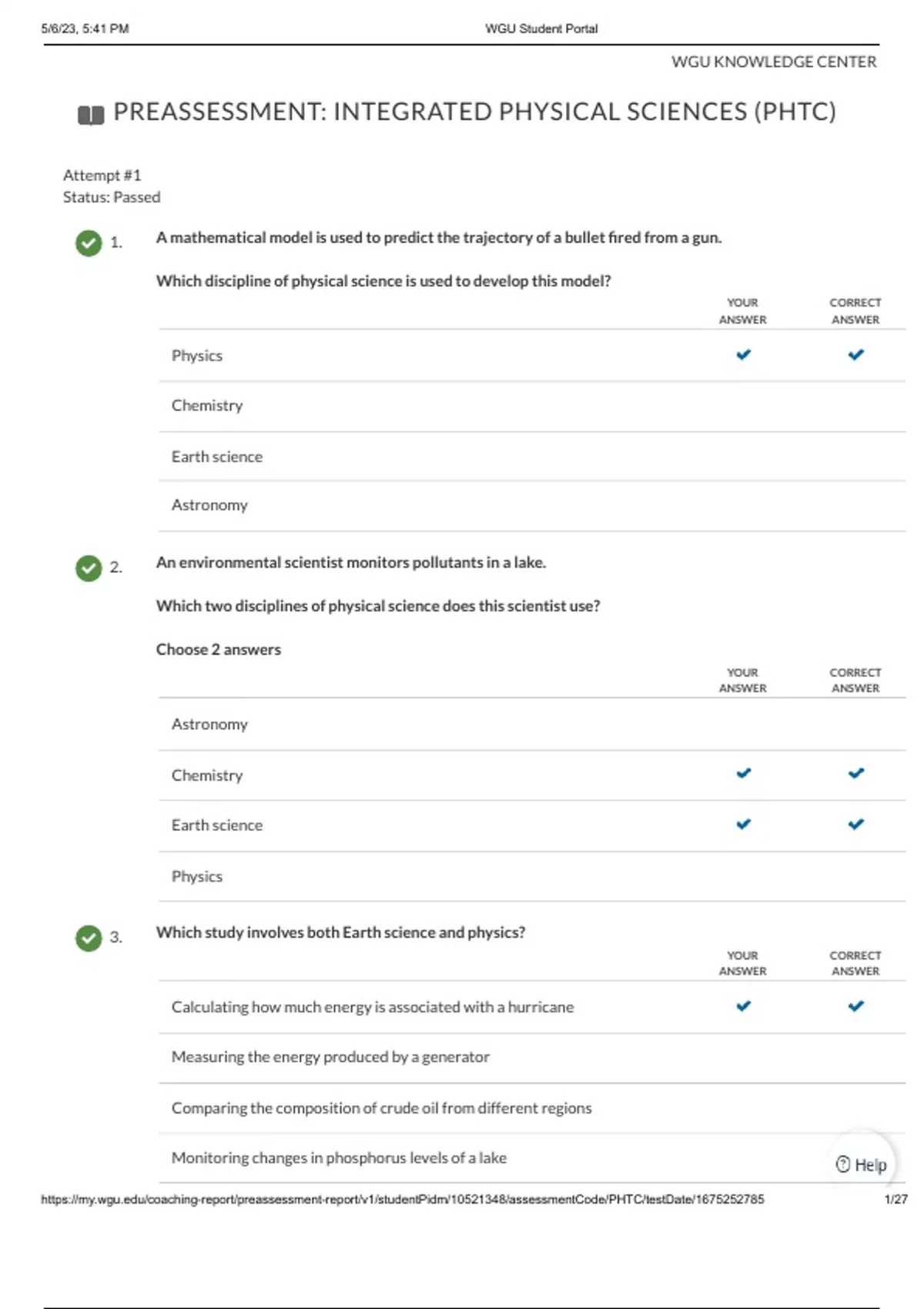
Task: Click hurricane option your-answer checkmark
Action: tap(743, 1006)
